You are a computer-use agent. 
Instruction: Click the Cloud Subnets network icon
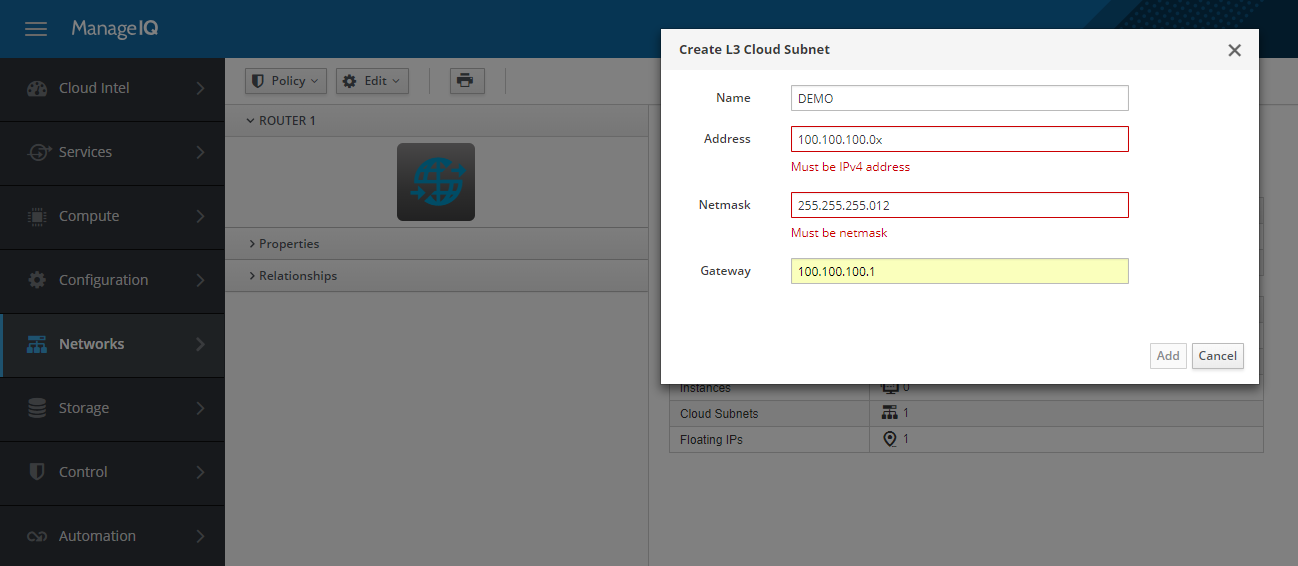pos(889,413)
